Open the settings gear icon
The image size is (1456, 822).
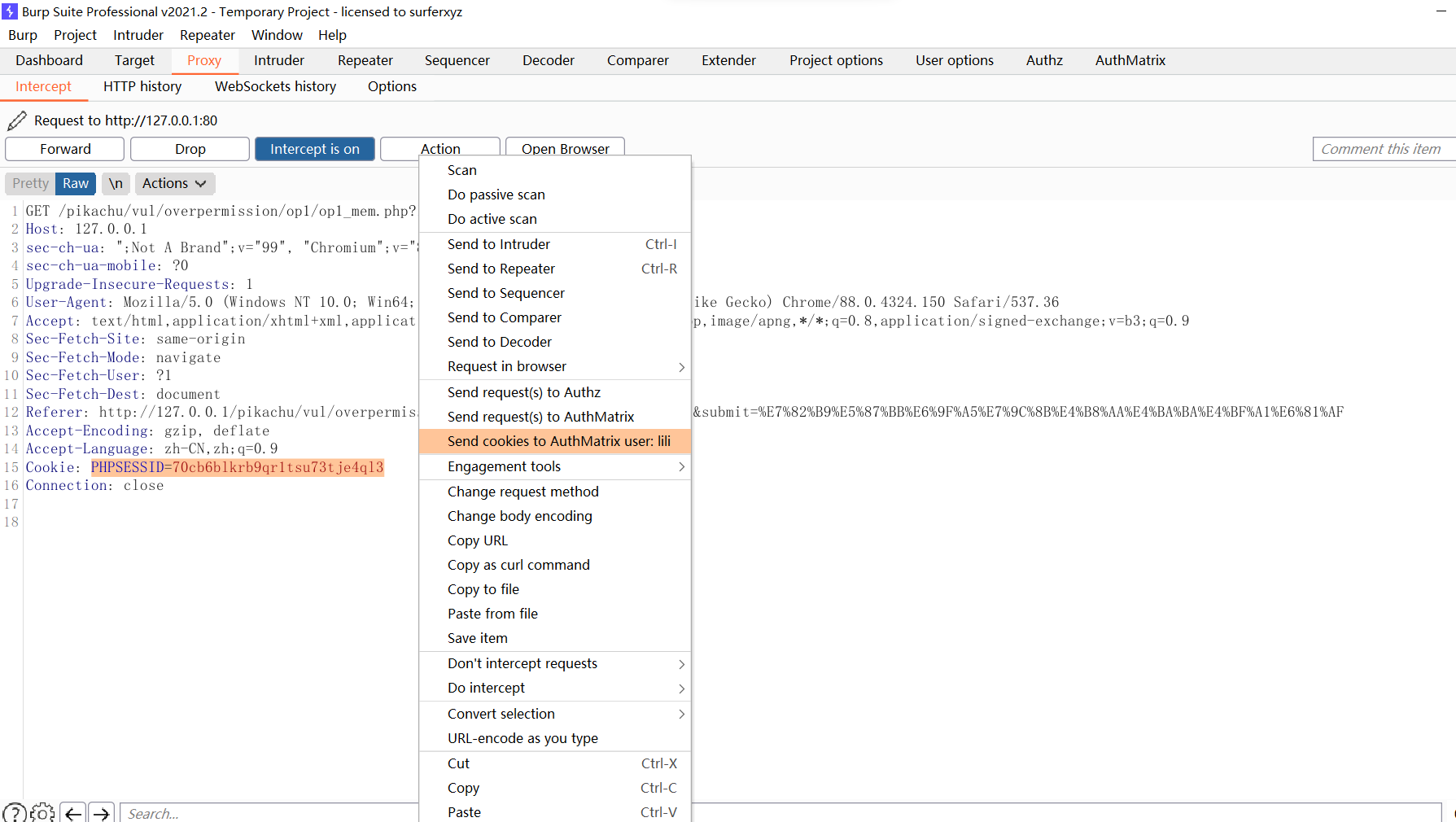point(42,811)
